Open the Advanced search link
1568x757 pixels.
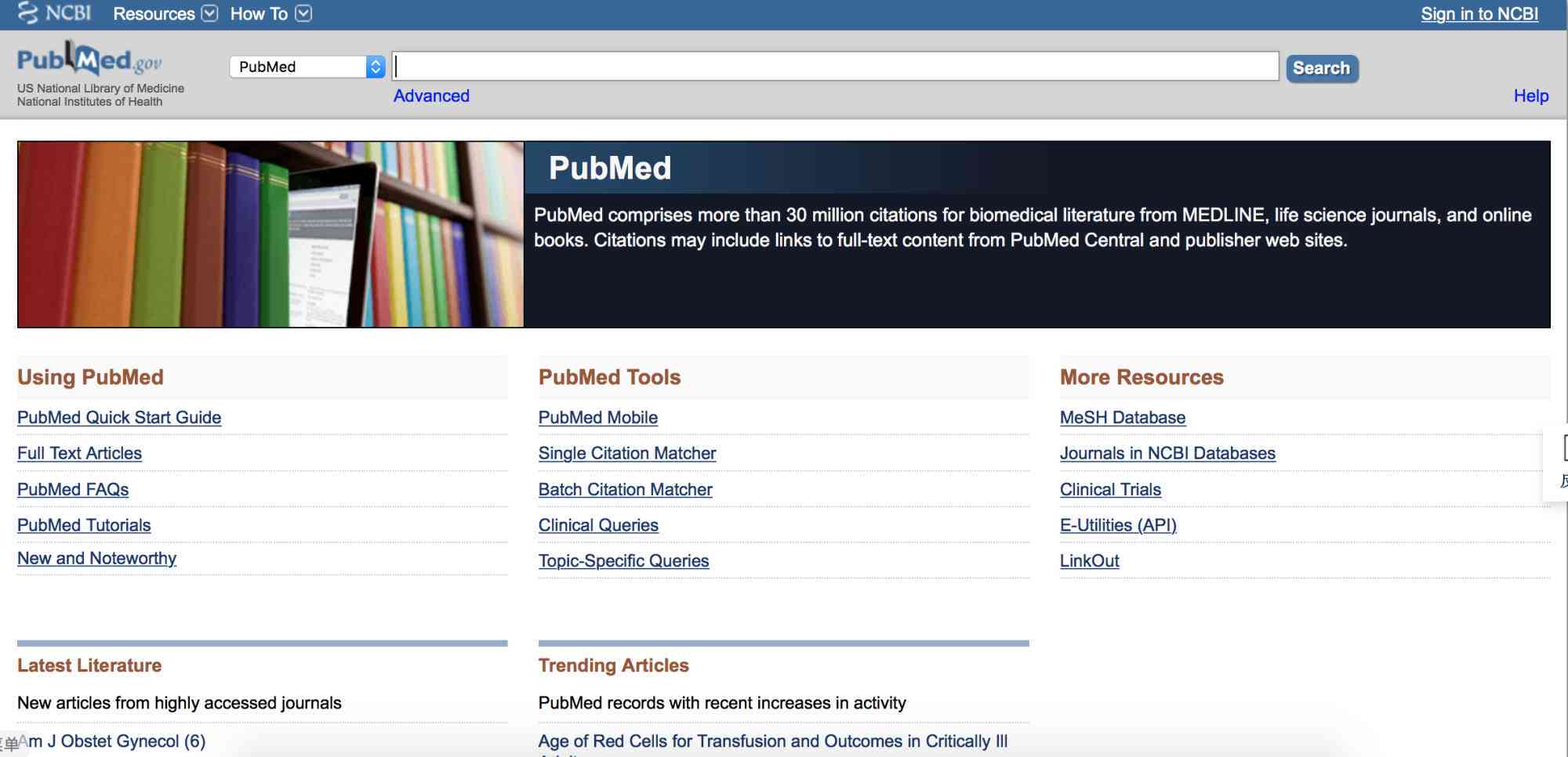(x=431, y=96)
